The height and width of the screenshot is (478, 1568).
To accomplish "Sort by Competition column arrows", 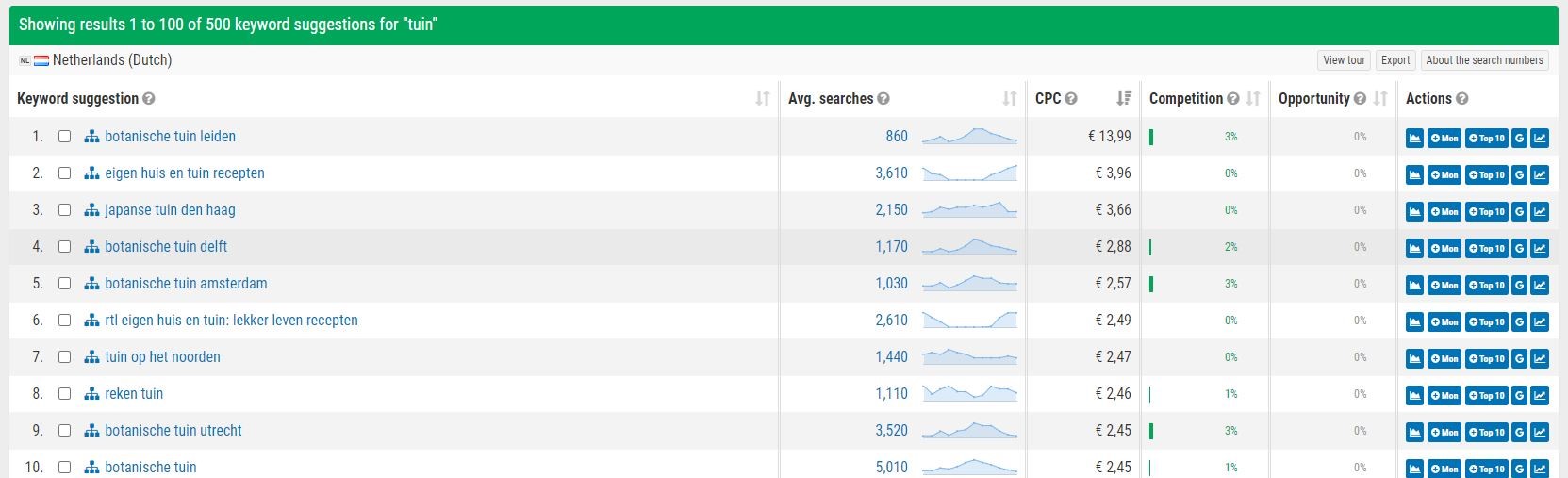I will [1253, 98].
